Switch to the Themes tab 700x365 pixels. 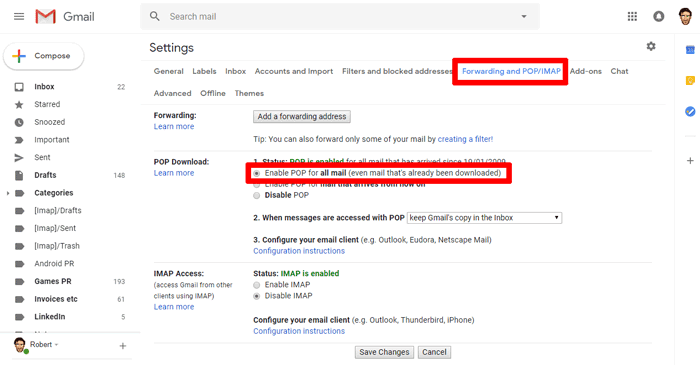[x=249, y=93]
